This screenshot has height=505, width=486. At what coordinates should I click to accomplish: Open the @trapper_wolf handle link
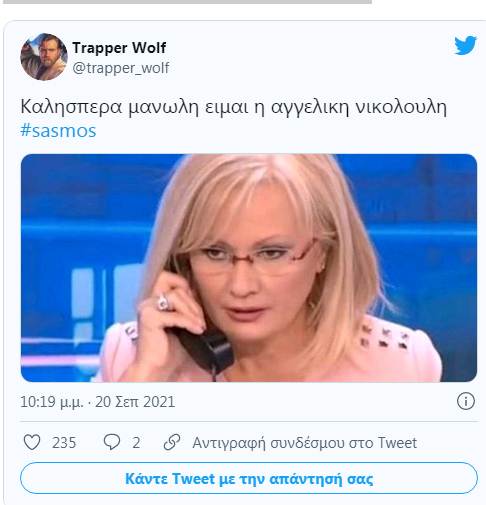tap(121, 68)
